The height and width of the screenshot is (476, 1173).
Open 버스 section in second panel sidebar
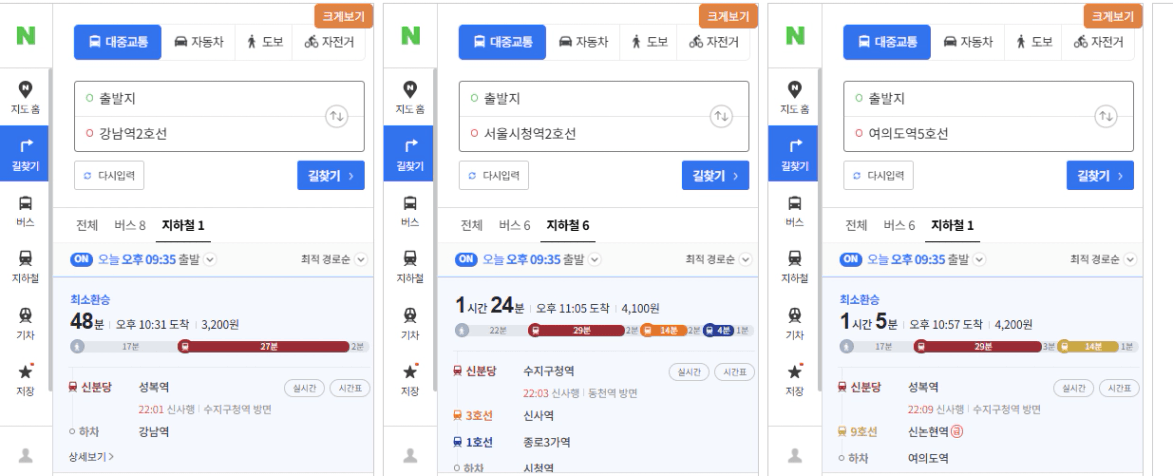[410, 211]
